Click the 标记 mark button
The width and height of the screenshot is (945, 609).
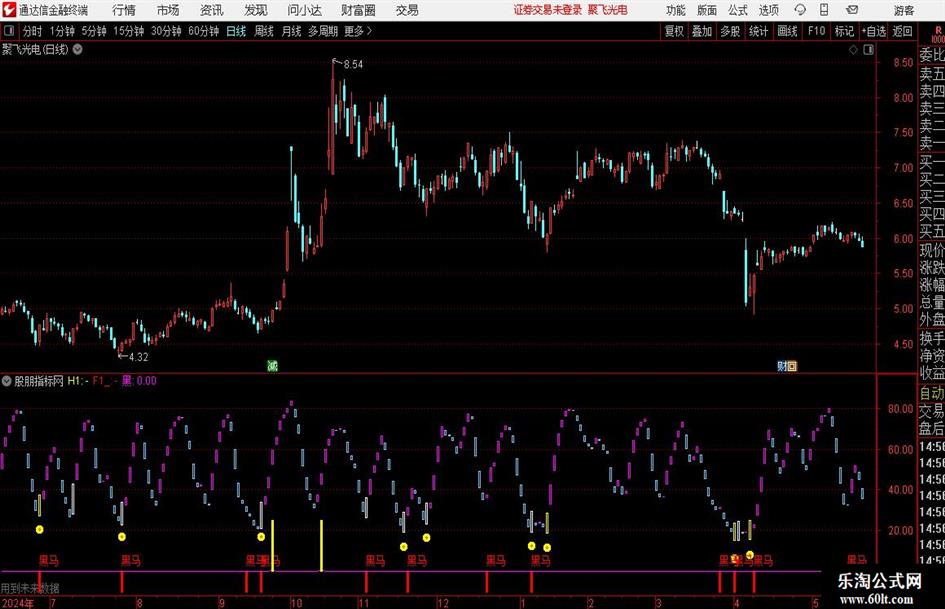coord(844,31)
